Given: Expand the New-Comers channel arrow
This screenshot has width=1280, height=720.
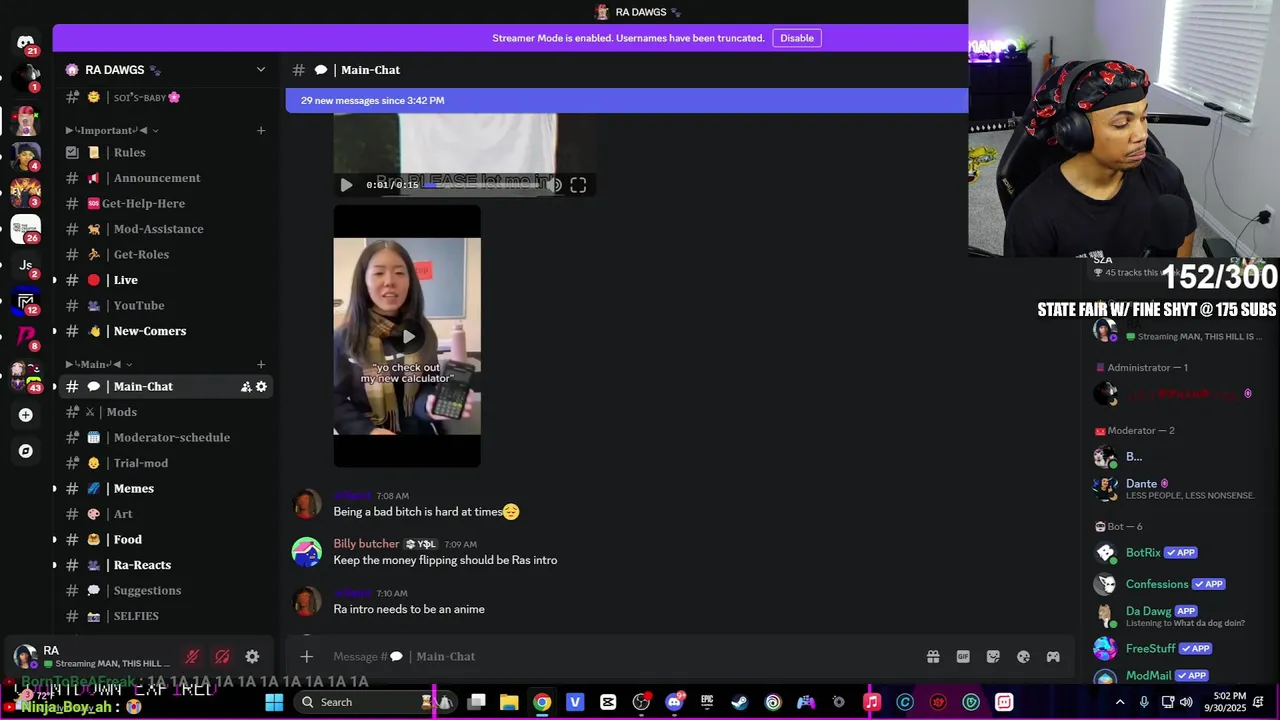Looking at the screenshot, I should point(54,331).
